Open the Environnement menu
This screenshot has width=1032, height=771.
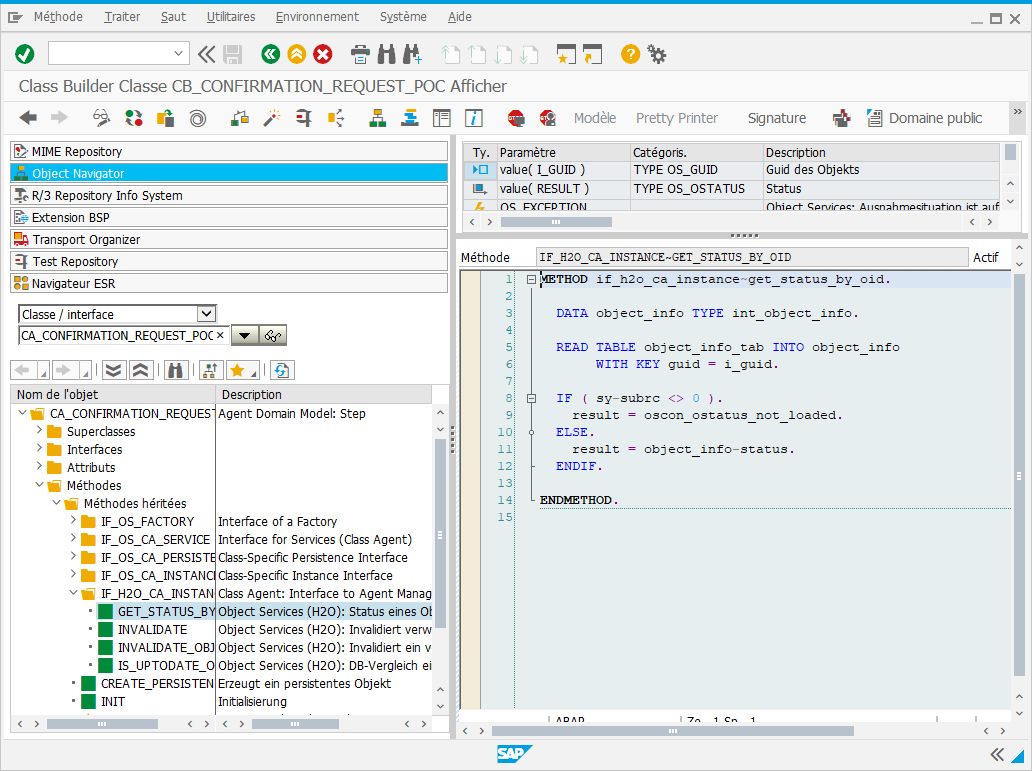317,16
